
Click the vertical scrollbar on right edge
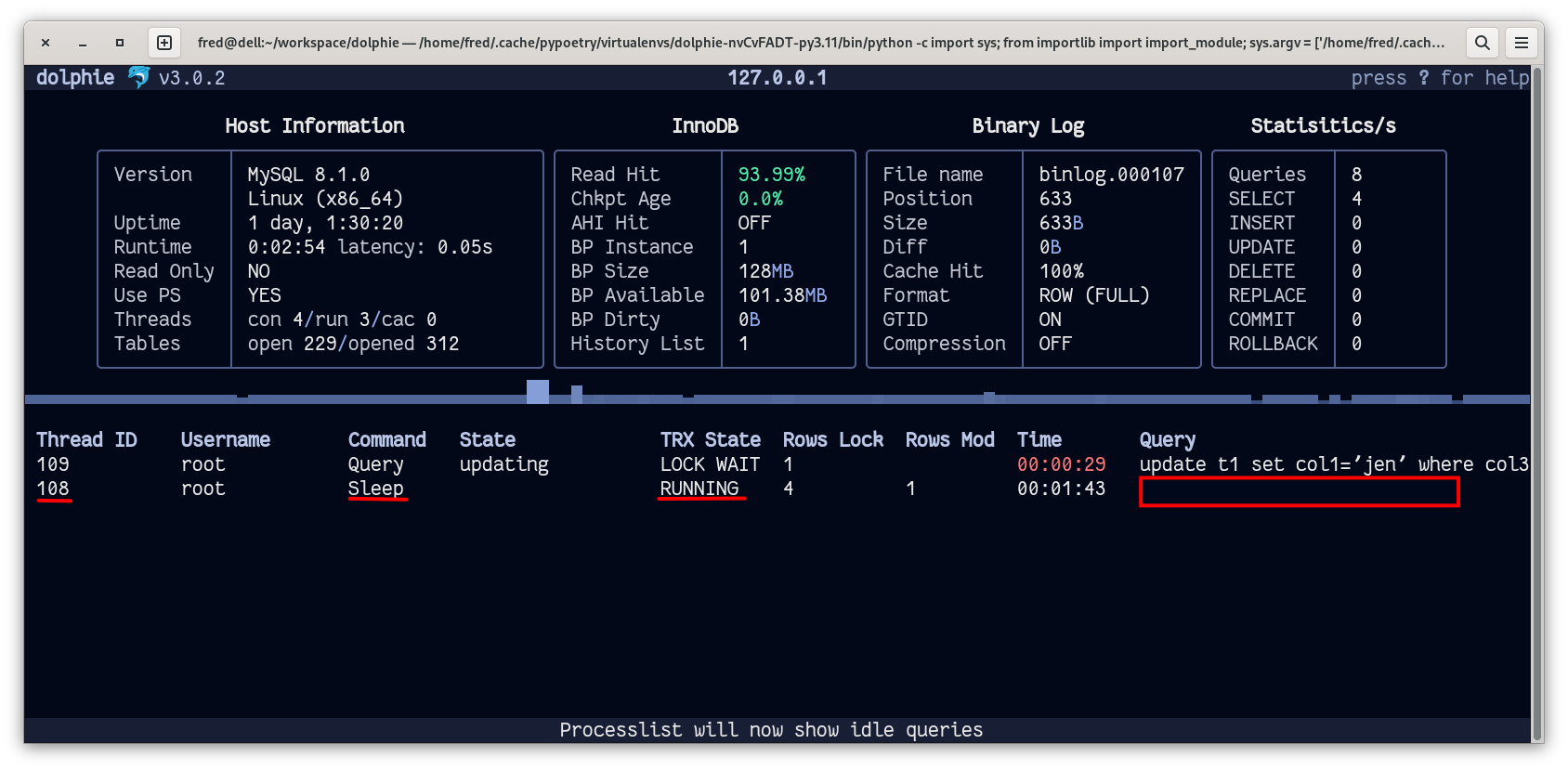click(1536, 399)
